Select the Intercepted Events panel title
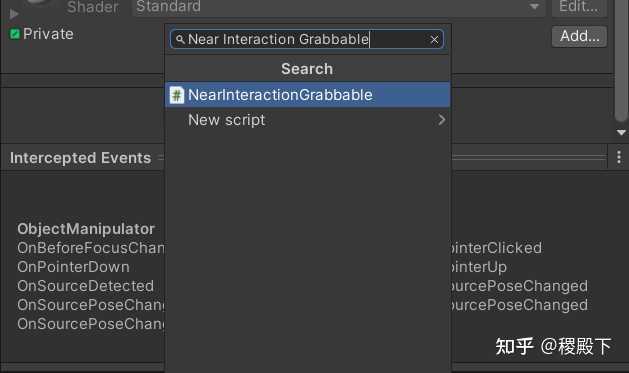629x373 pixels. click(x=81, y=158)
